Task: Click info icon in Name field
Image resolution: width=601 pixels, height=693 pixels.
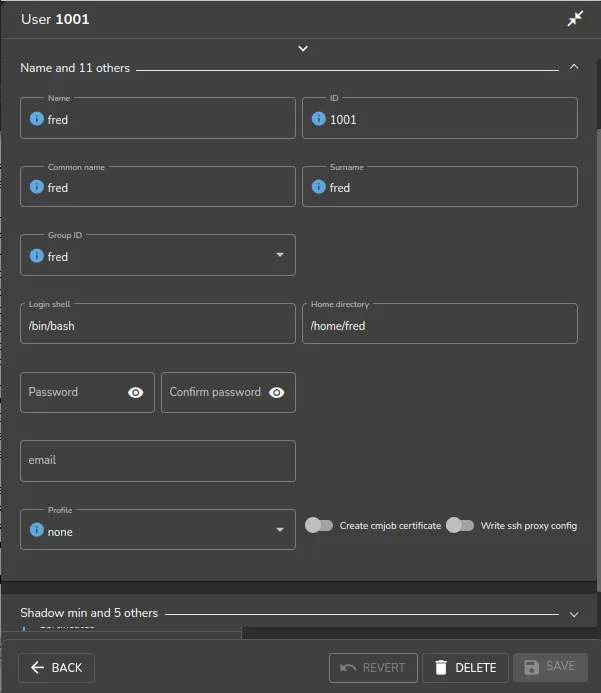Action: pos(37,119)
